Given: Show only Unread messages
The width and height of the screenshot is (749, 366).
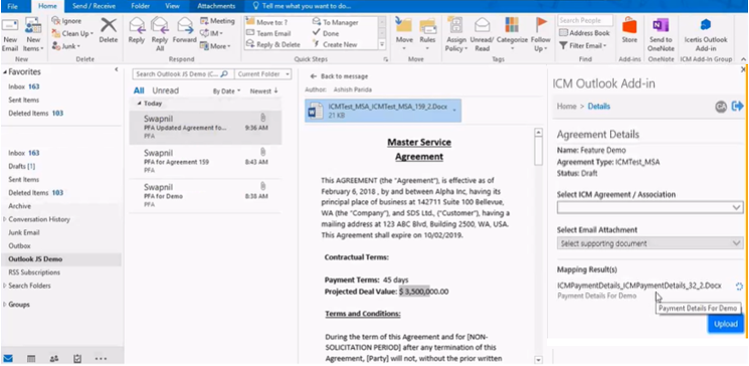Looking at the screenshot, I should 165,91.
